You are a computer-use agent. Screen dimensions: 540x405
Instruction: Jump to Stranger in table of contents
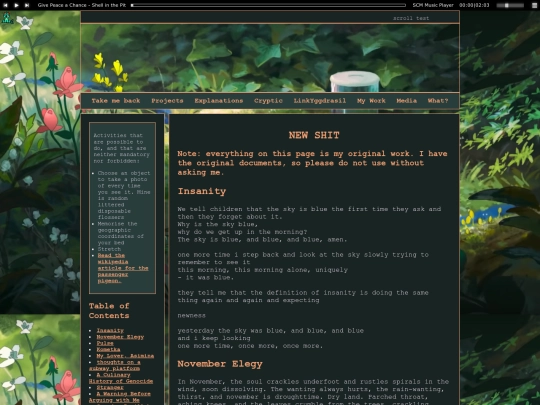110,387
